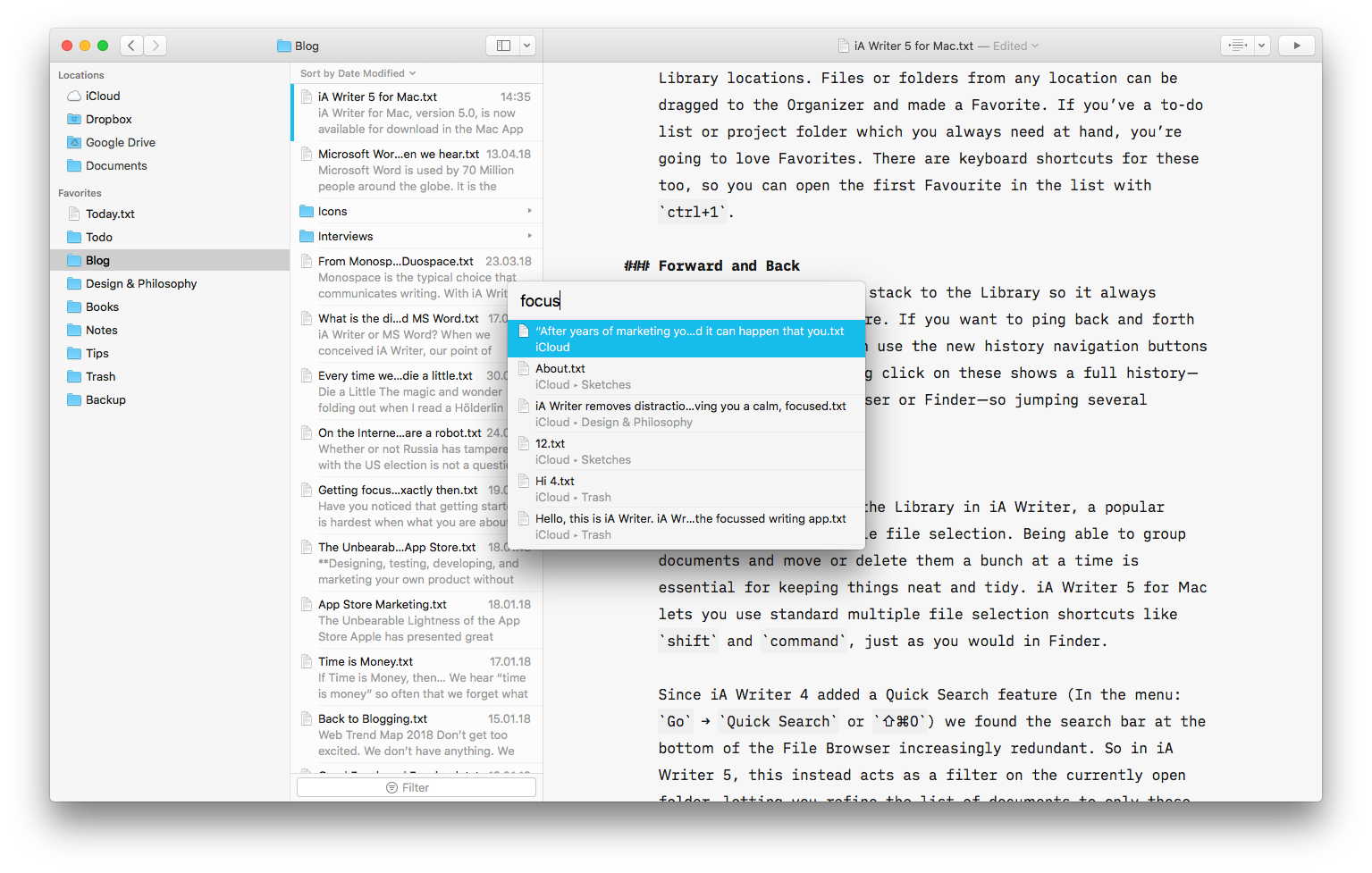Open the format dropdown arrow in toolbar

coord(1262,46)
